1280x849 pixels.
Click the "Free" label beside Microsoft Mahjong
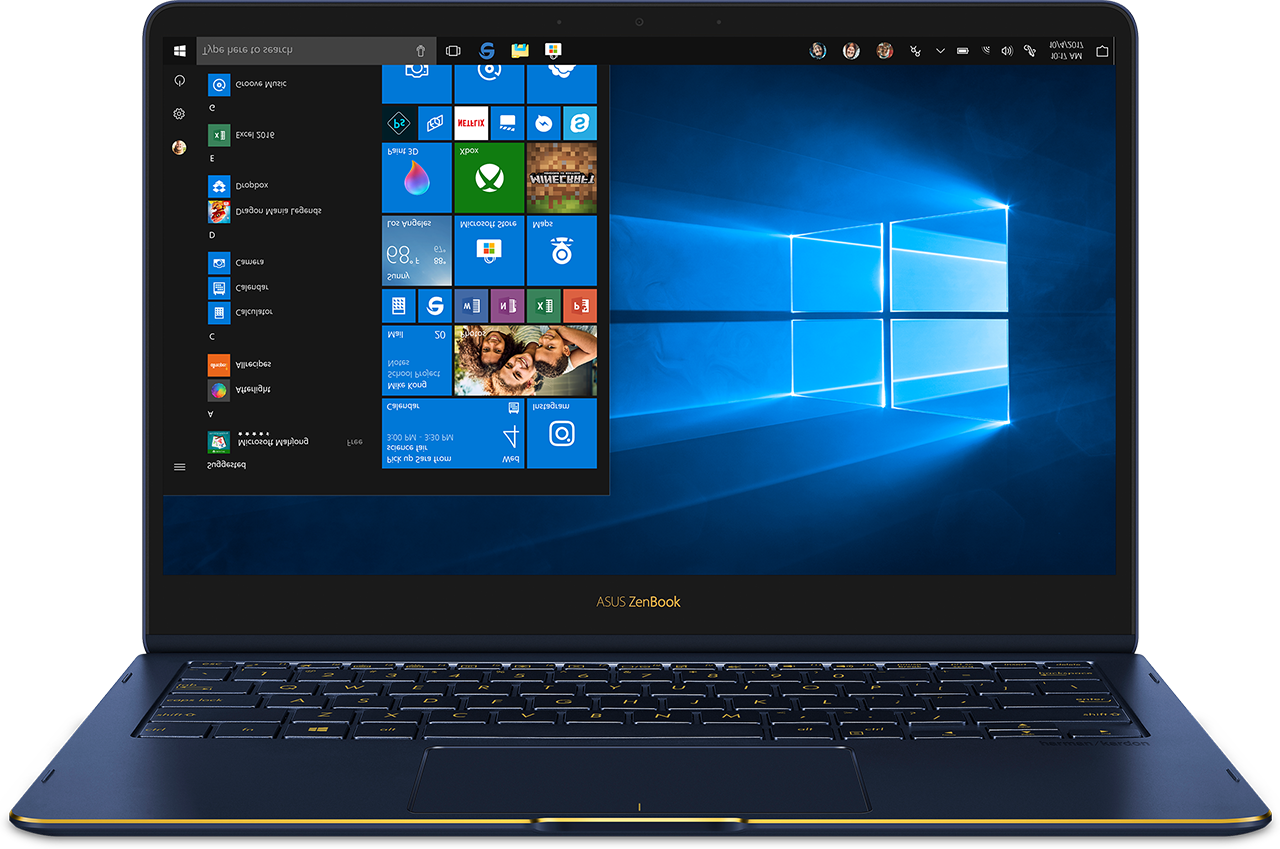coord(355,441)
